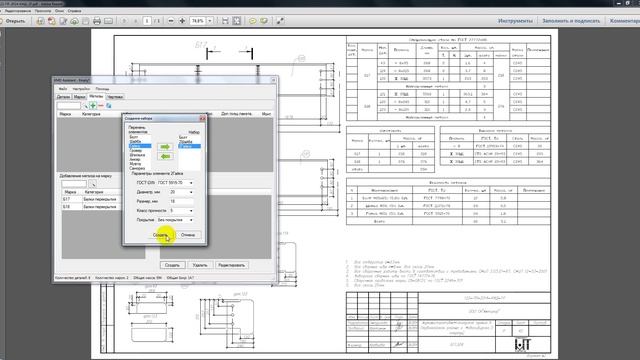
Task: Click the zoom out minus icon in Reader
Action: click(171, 21)
